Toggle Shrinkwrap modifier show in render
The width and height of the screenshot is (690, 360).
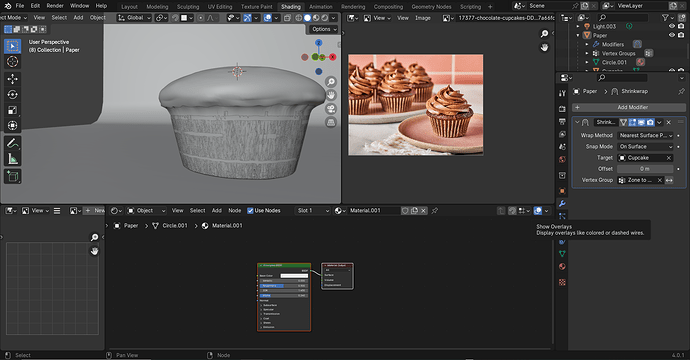click(x=650, y=122)
